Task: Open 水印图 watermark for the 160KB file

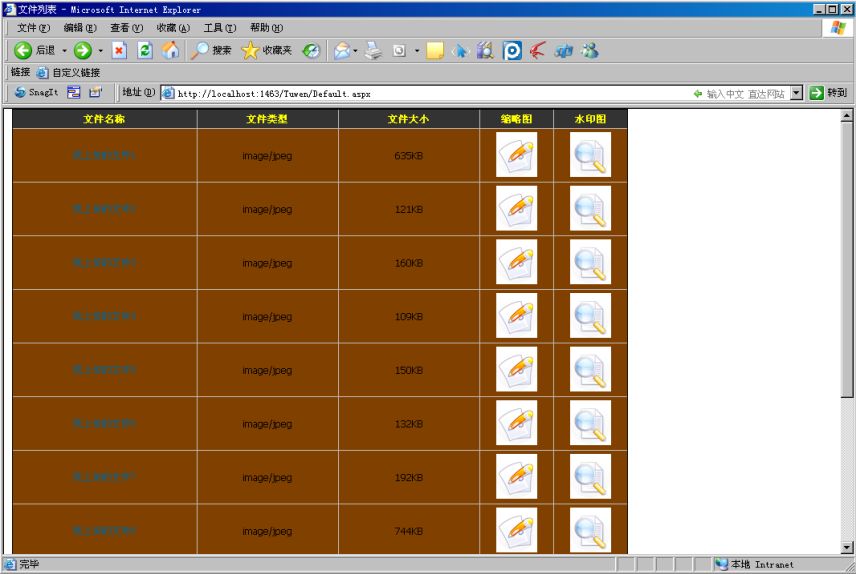Action: (590, 262)
